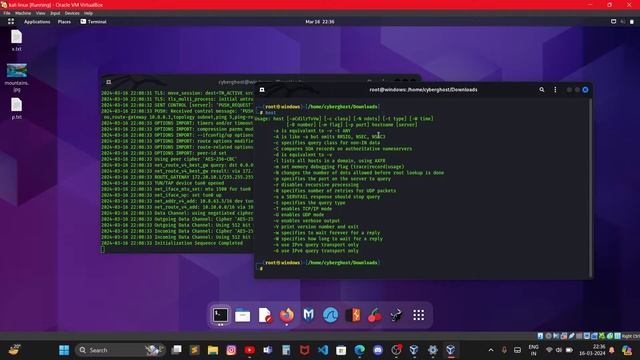640x360 pixels.
Task: Click the '-l lists all hosts' help line
Action: [329, 161]
